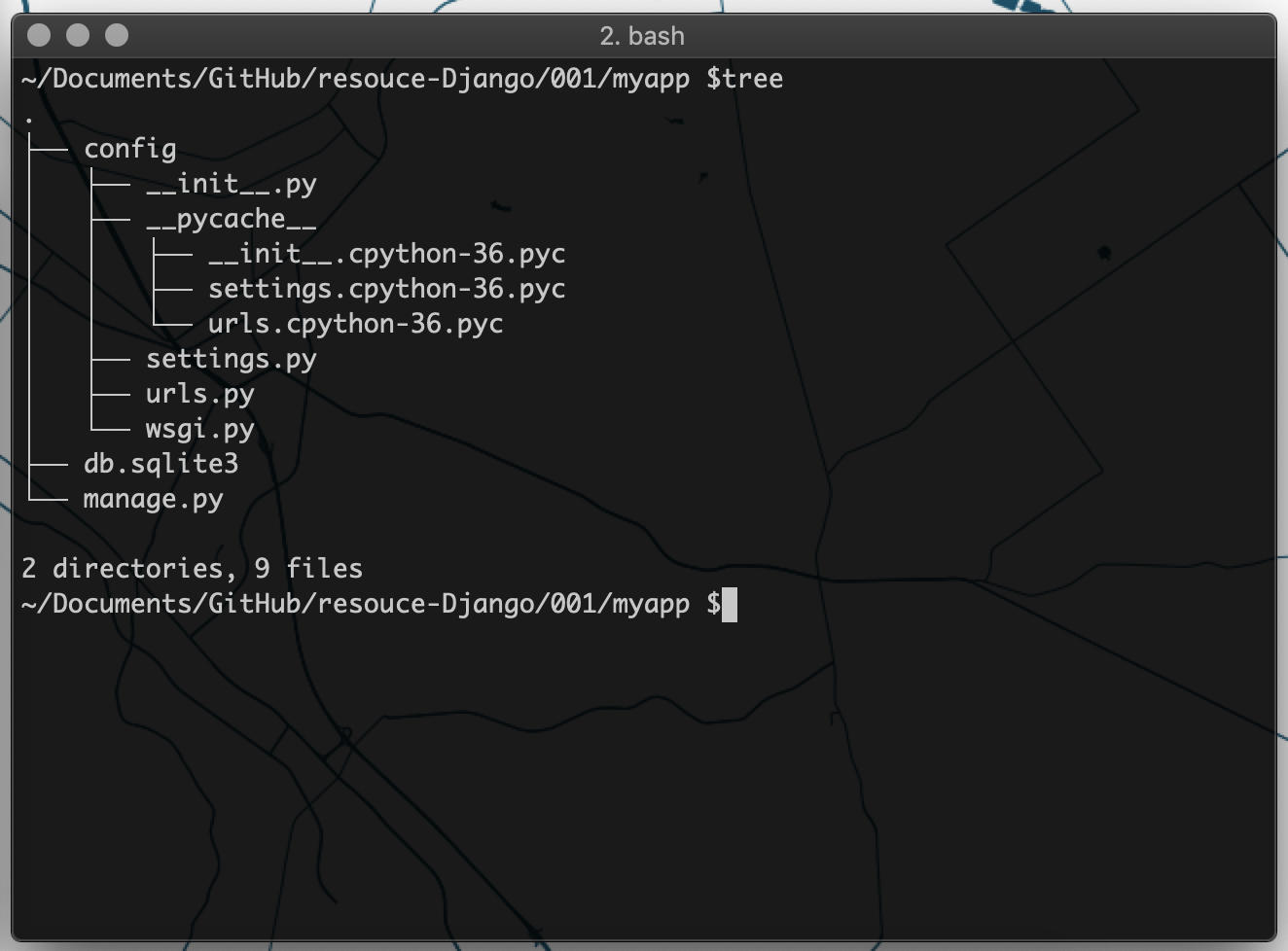Select the '__pycache__' directory entry
The image size is (1288, 951).
coord(232,220)
